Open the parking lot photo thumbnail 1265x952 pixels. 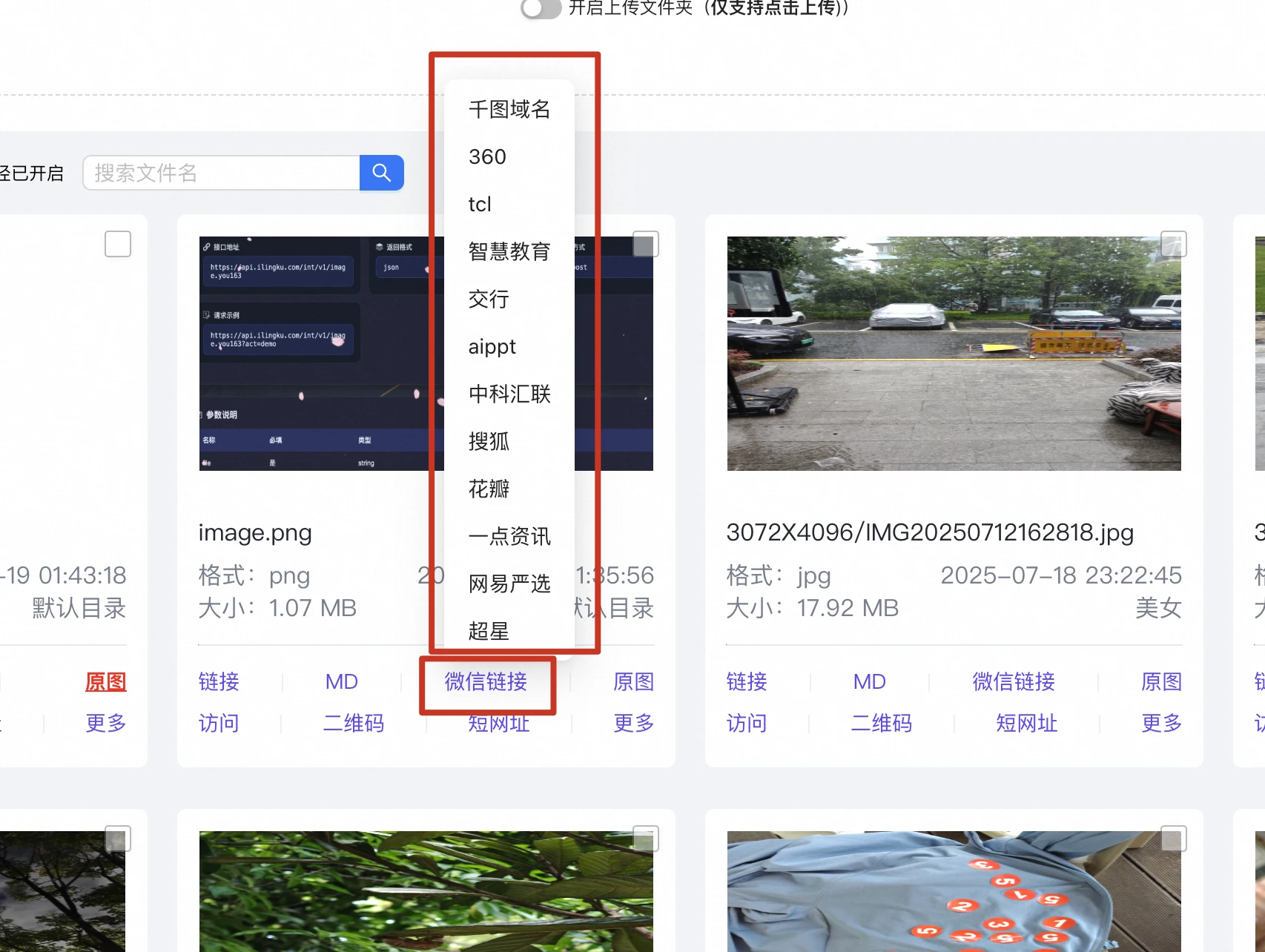[954, 354]
